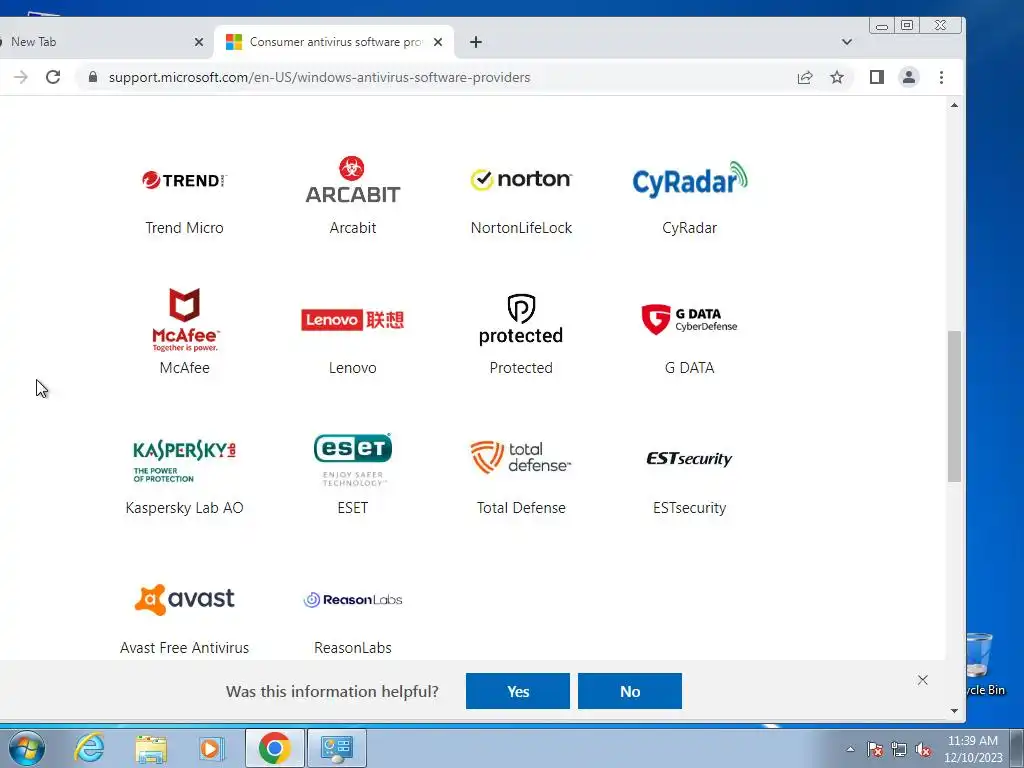Open the G DATA CyberDefense logo
The width and height of the screenshot is (1024, 768).
click(x=690, y=319)
